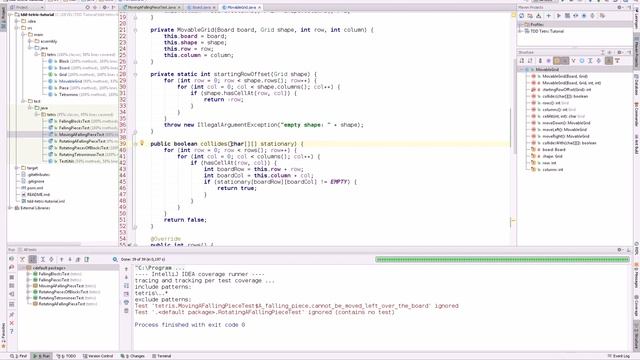Open the Version Control tool window

[x=98, y=356]
